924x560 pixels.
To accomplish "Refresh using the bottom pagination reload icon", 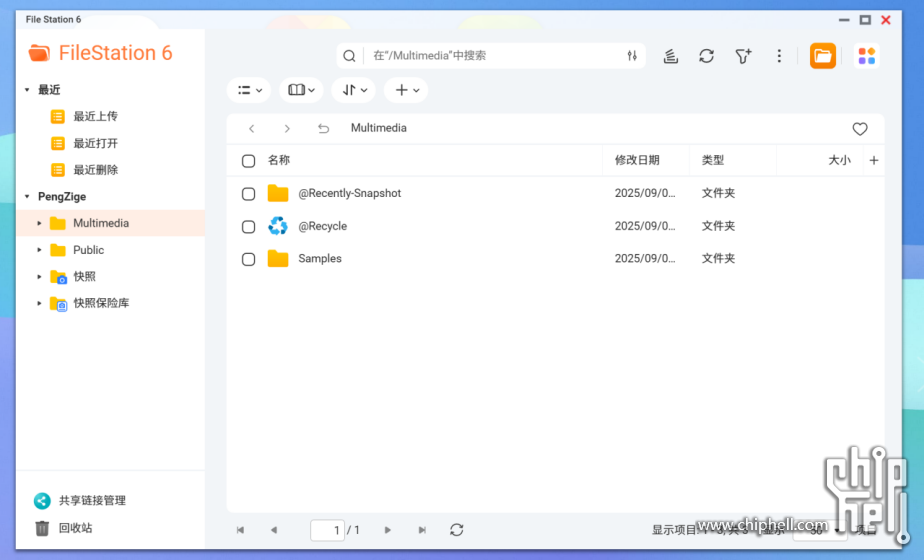I will pyautogui.click(x=457, y=530).
